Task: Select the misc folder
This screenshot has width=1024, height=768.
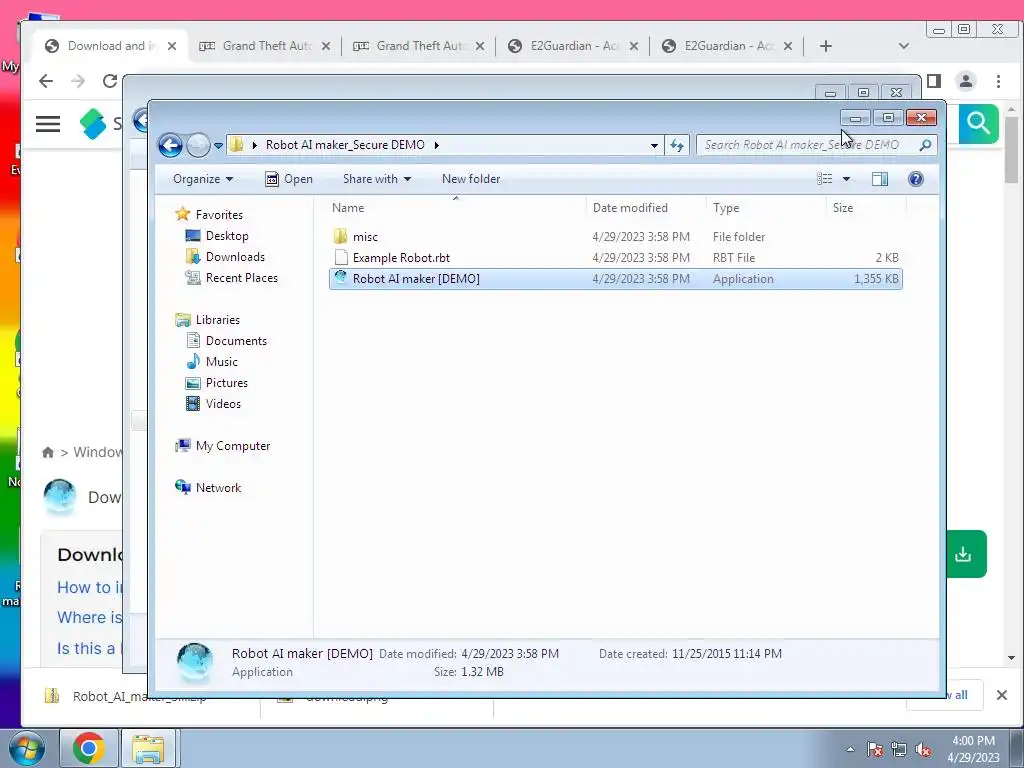Action: point(616,237)
